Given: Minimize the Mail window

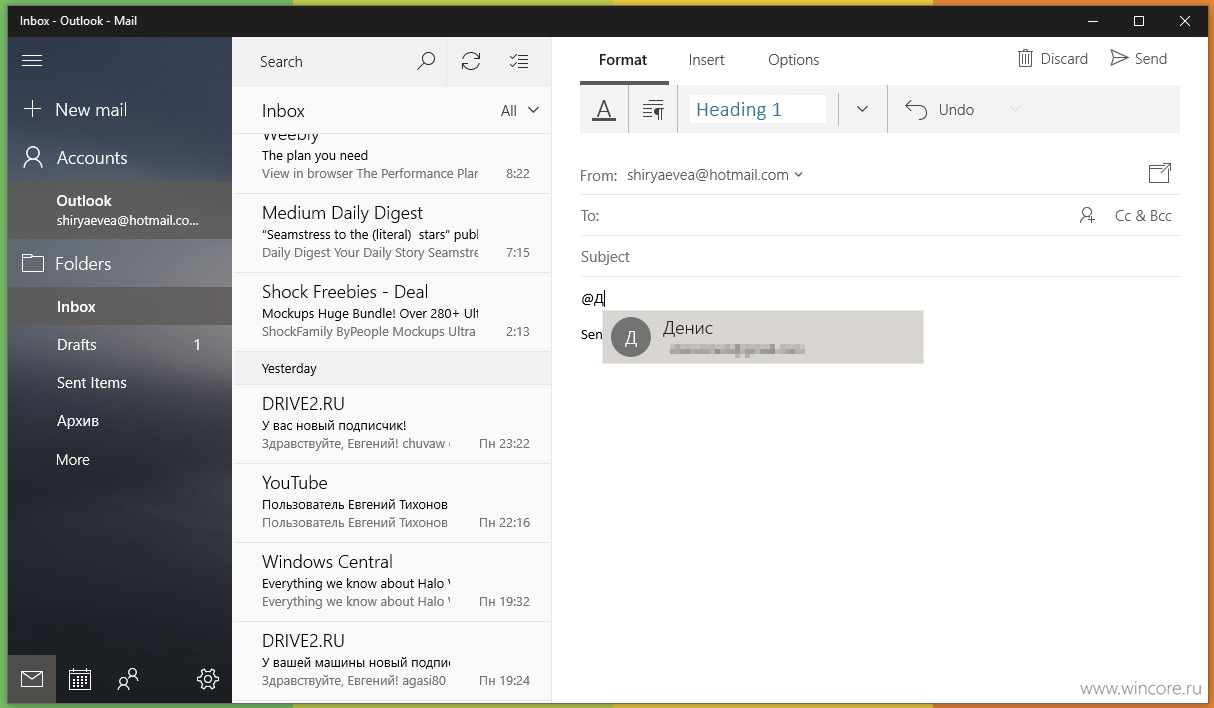Looking at the screenshot, I should (x=1092, y=21).
